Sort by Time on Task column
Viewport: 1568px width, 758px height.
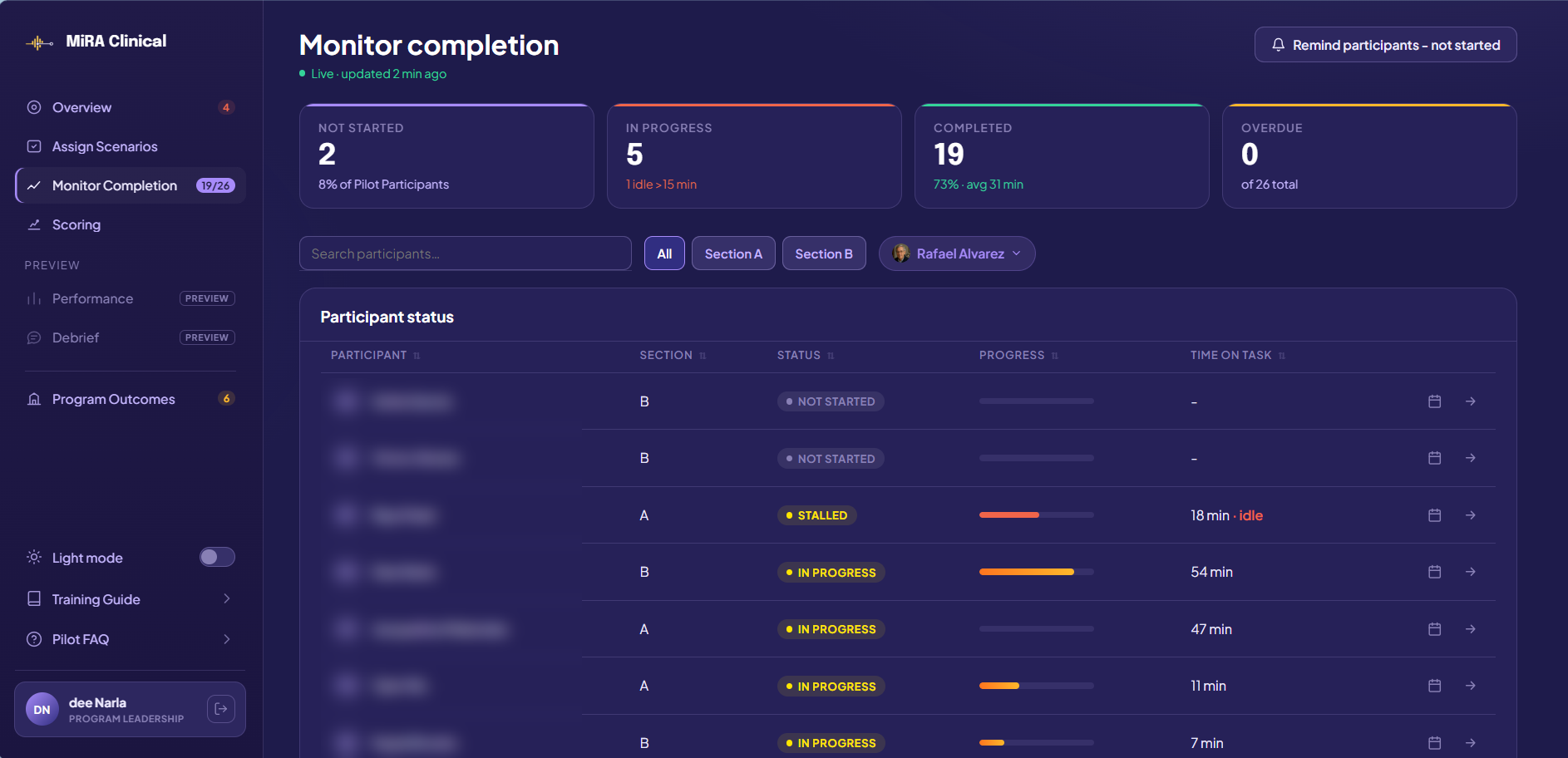(1237, 355)
